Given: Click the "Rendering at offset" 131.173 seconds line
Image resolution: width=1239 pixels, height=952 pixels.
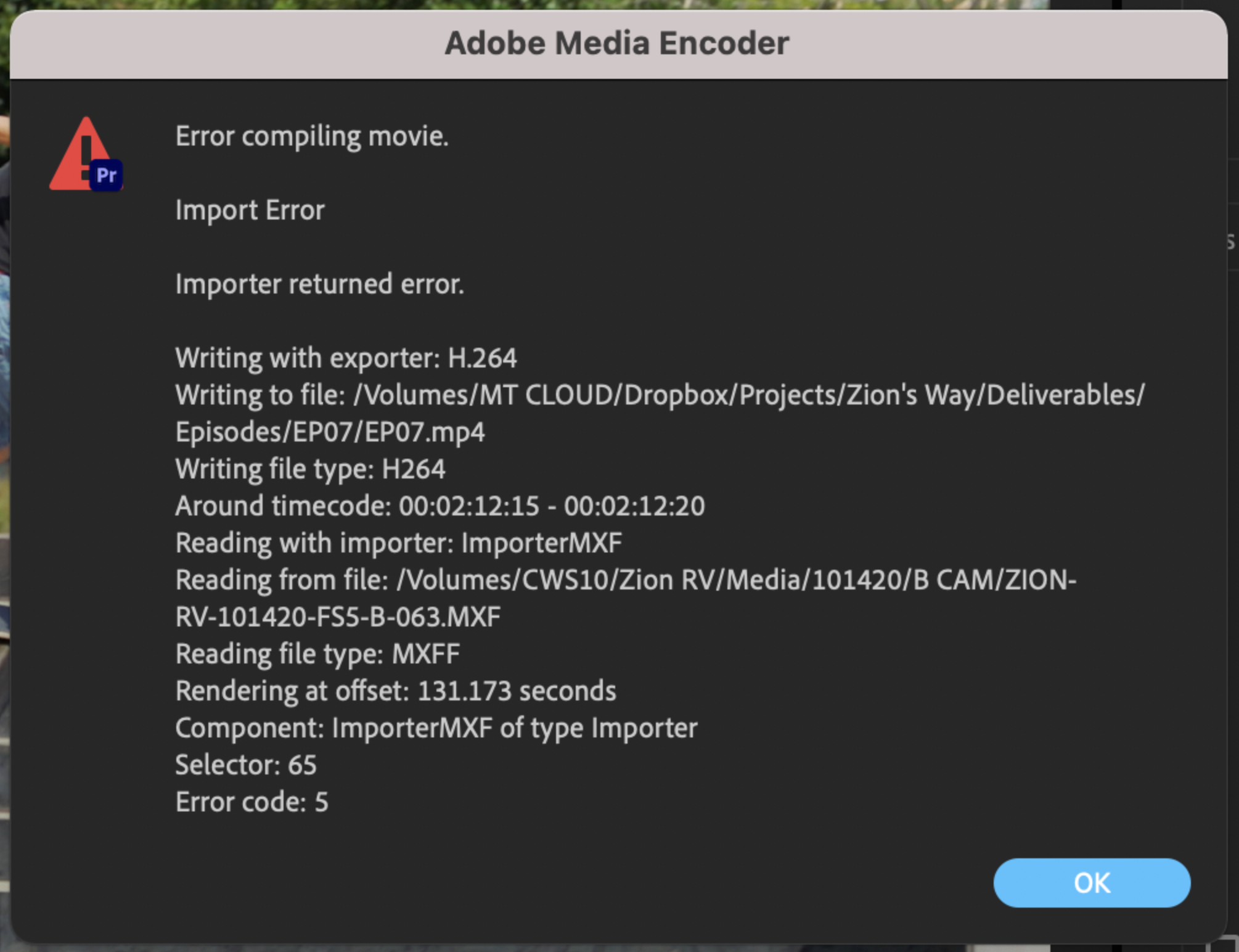Looking at the screenshot, I should [x=396, y=691].
